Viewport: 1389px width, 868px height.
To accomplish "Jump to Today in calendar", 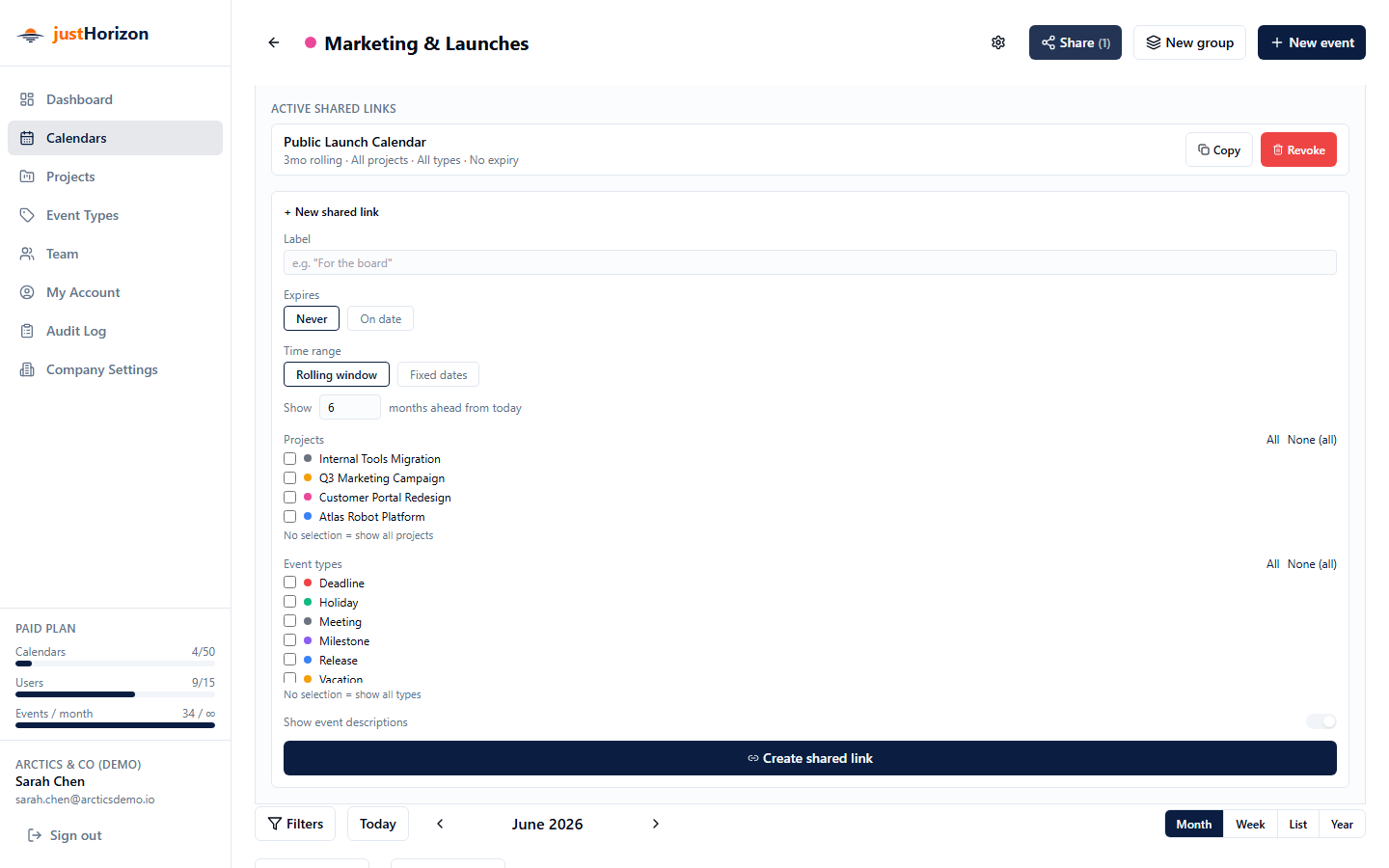I will click(x=378, y=824).
